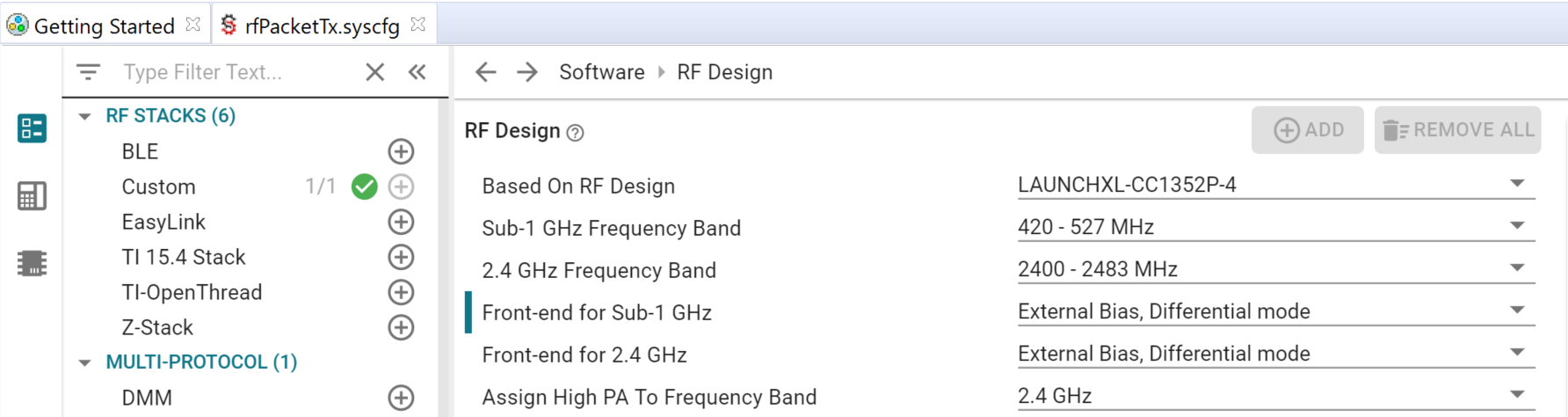Add a DMM instance
The height and width of the screenshot is (417, 1568).
[401, 398]
